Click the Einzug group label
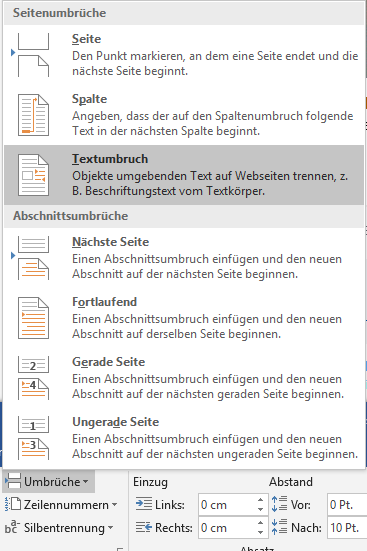The width and height of the screenshot is (367, 551). 150,482
